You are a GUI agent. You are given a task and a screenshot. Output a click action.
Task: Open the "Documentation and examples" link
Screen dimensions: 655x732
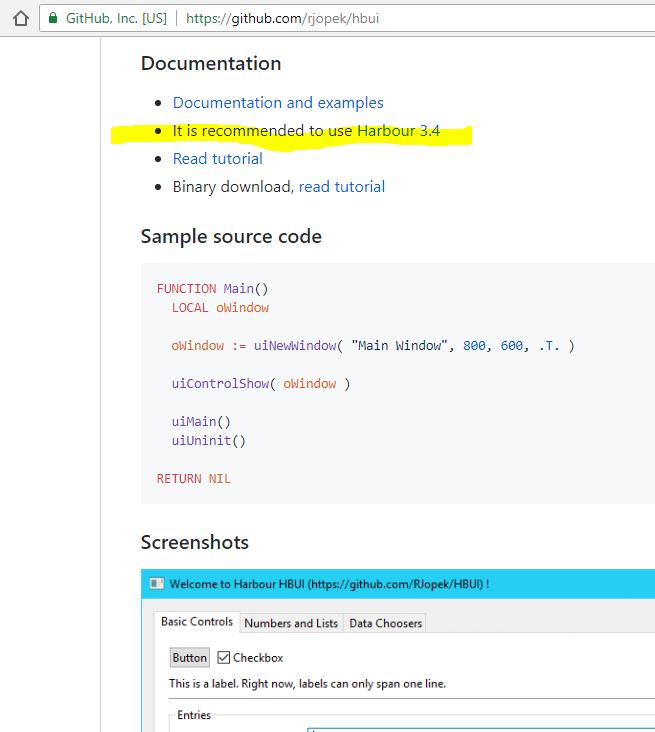(x=278, y=103)
